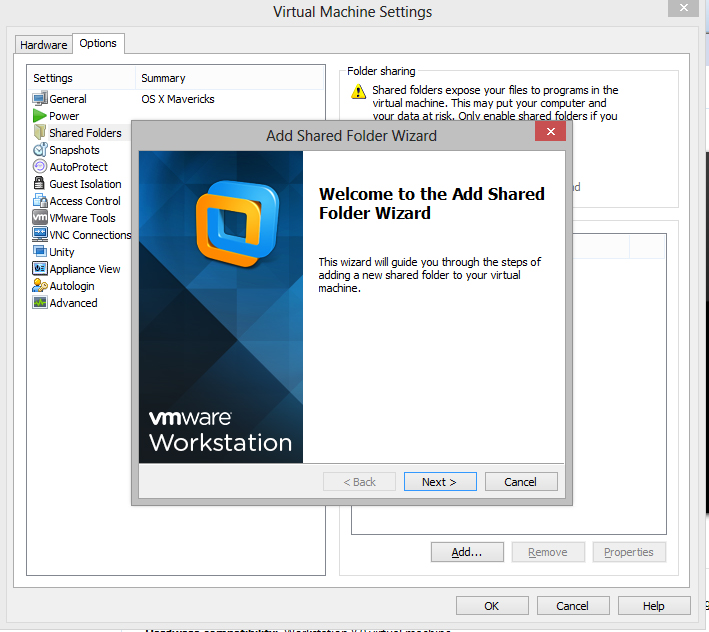This screenshot has width=709, height=632.
Task: Select the Access Control row label
Action: pos(85,201)
